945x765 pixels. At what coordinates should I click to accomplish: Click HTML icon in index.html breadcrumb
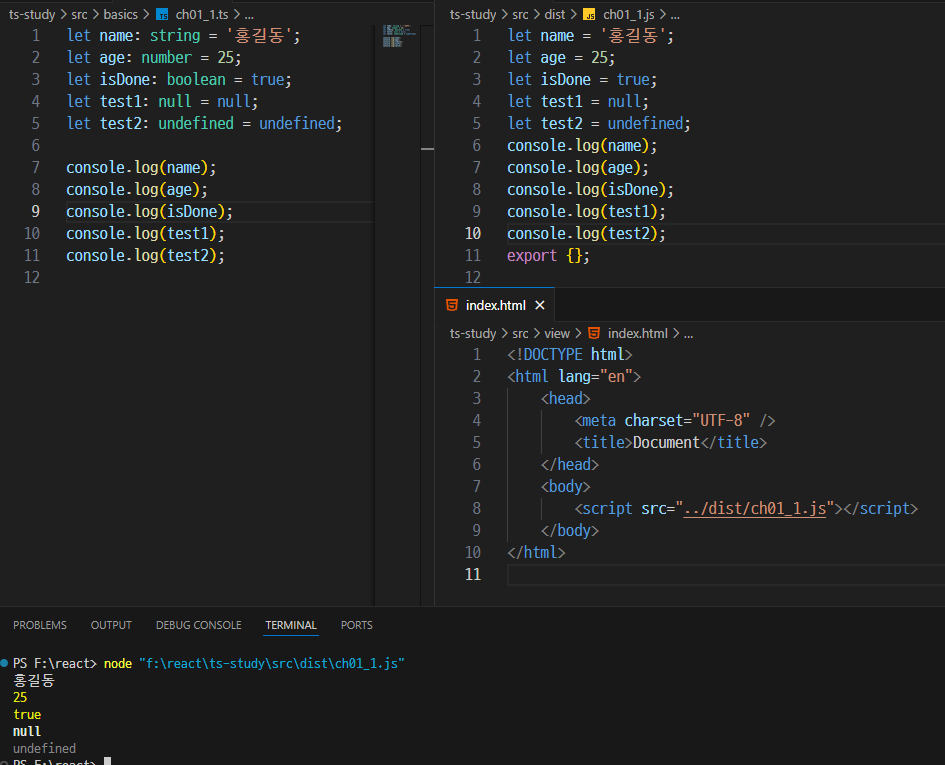[594, 333]
